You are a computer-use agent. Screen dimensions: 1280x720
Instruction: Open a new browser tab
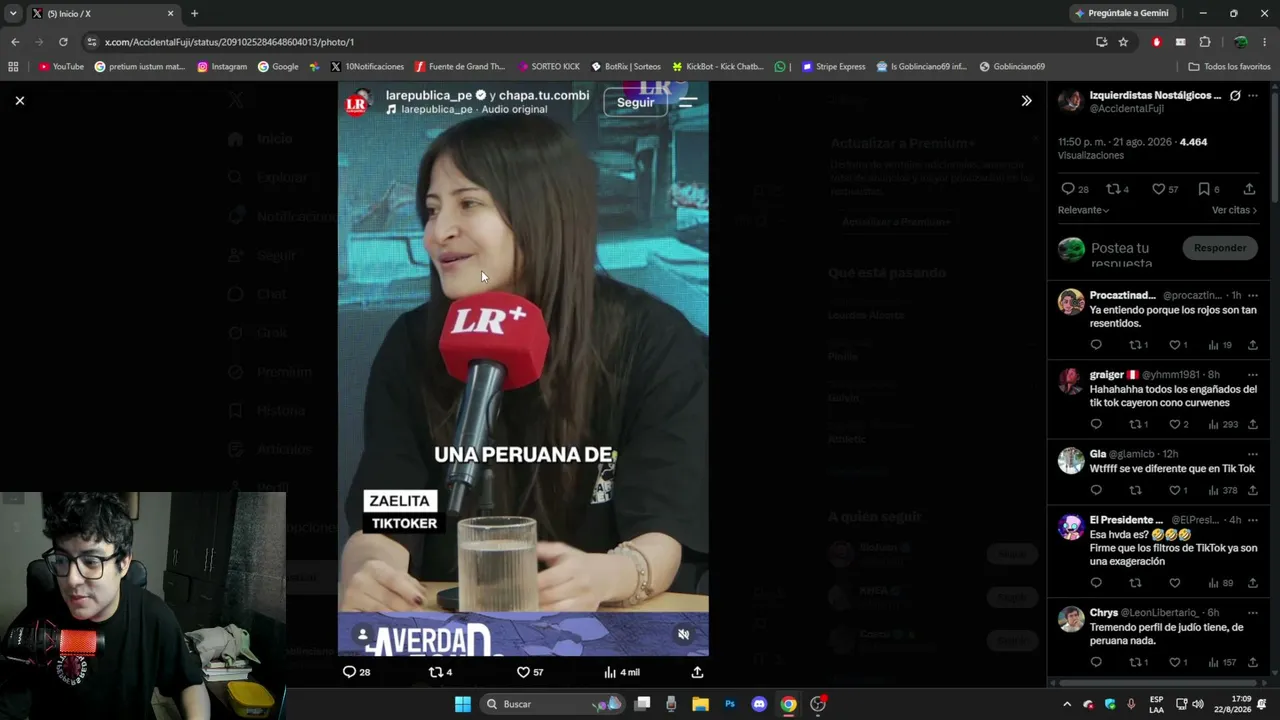[194, 14]
